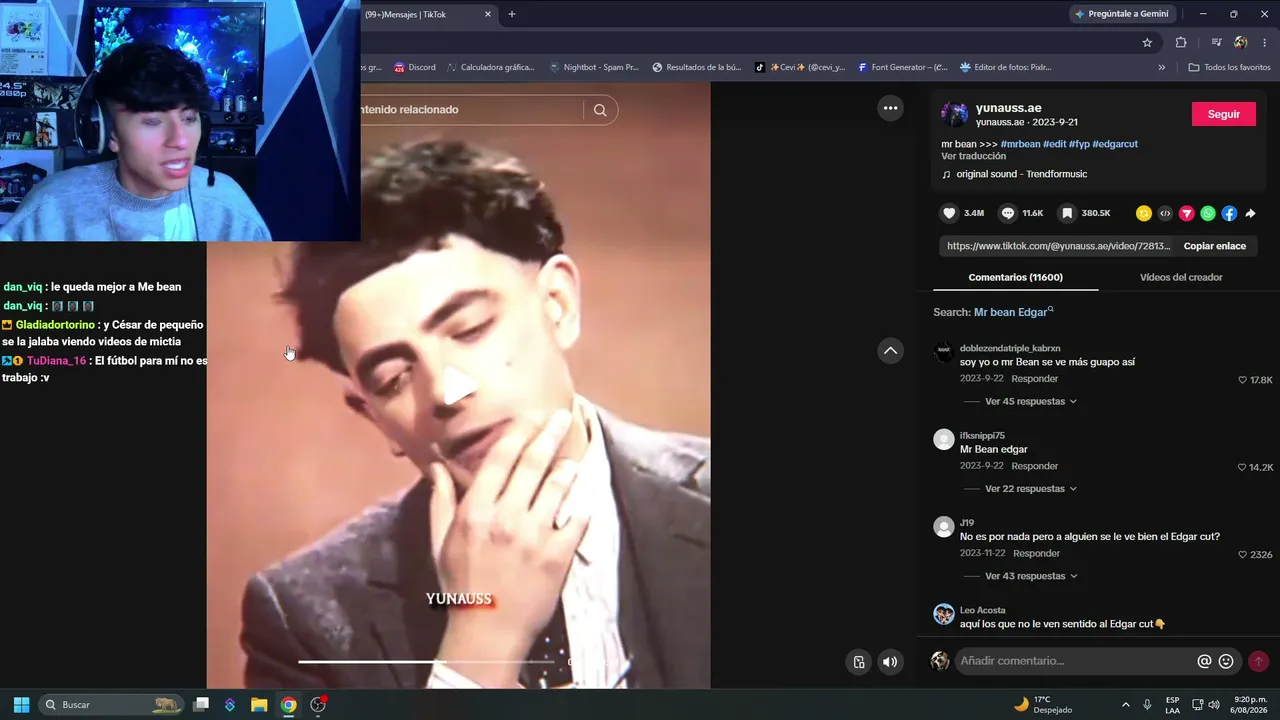Click Ver traducción link
1280x720 pixels.
973,156
